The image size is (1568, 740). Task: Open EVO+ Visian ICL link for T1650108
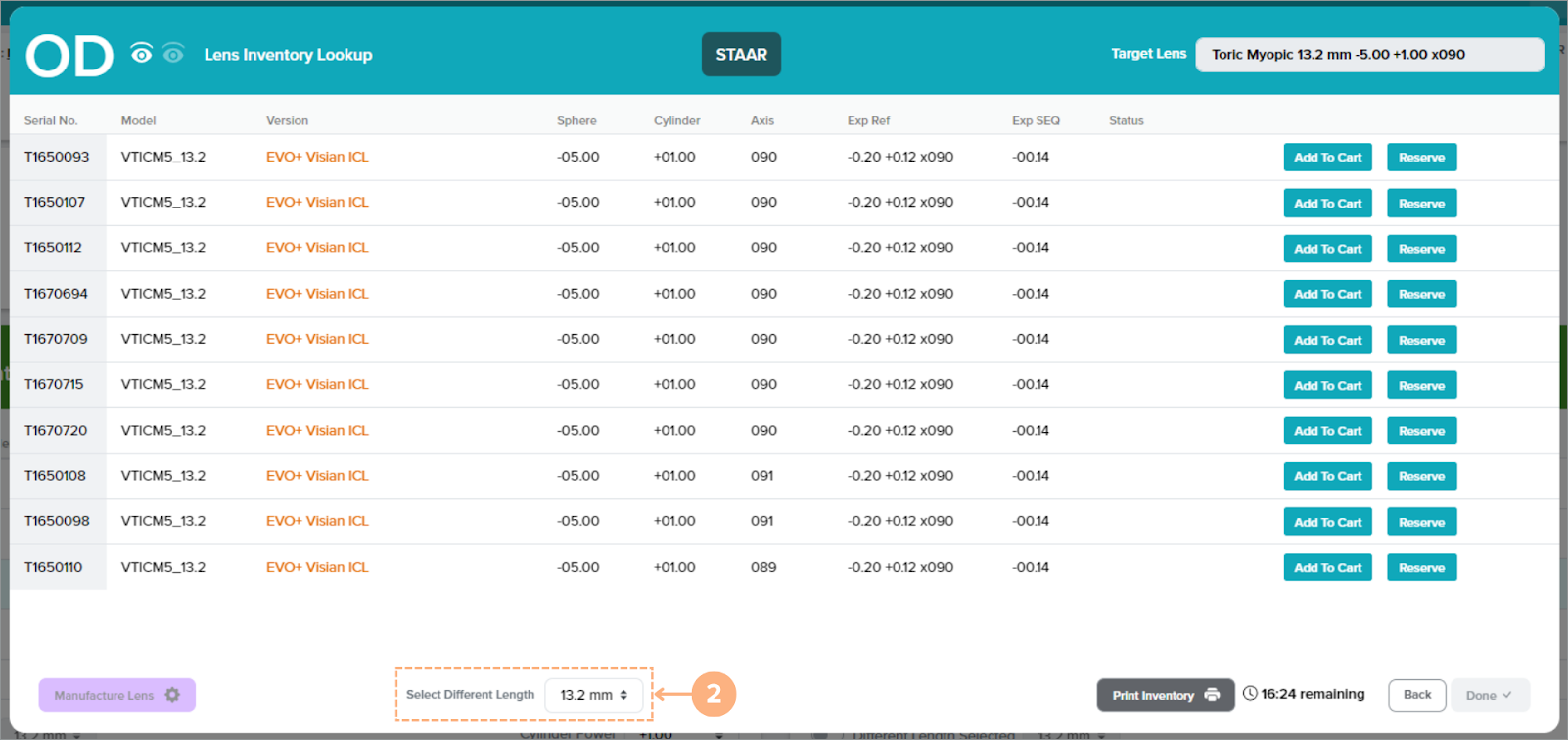317,476
